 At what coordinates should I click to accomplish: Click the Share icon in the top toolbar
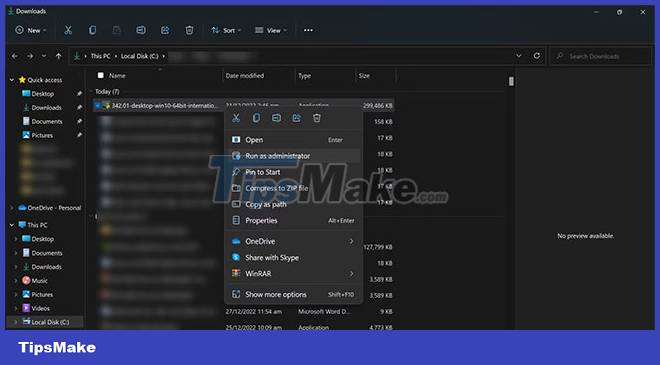[165, 30]
